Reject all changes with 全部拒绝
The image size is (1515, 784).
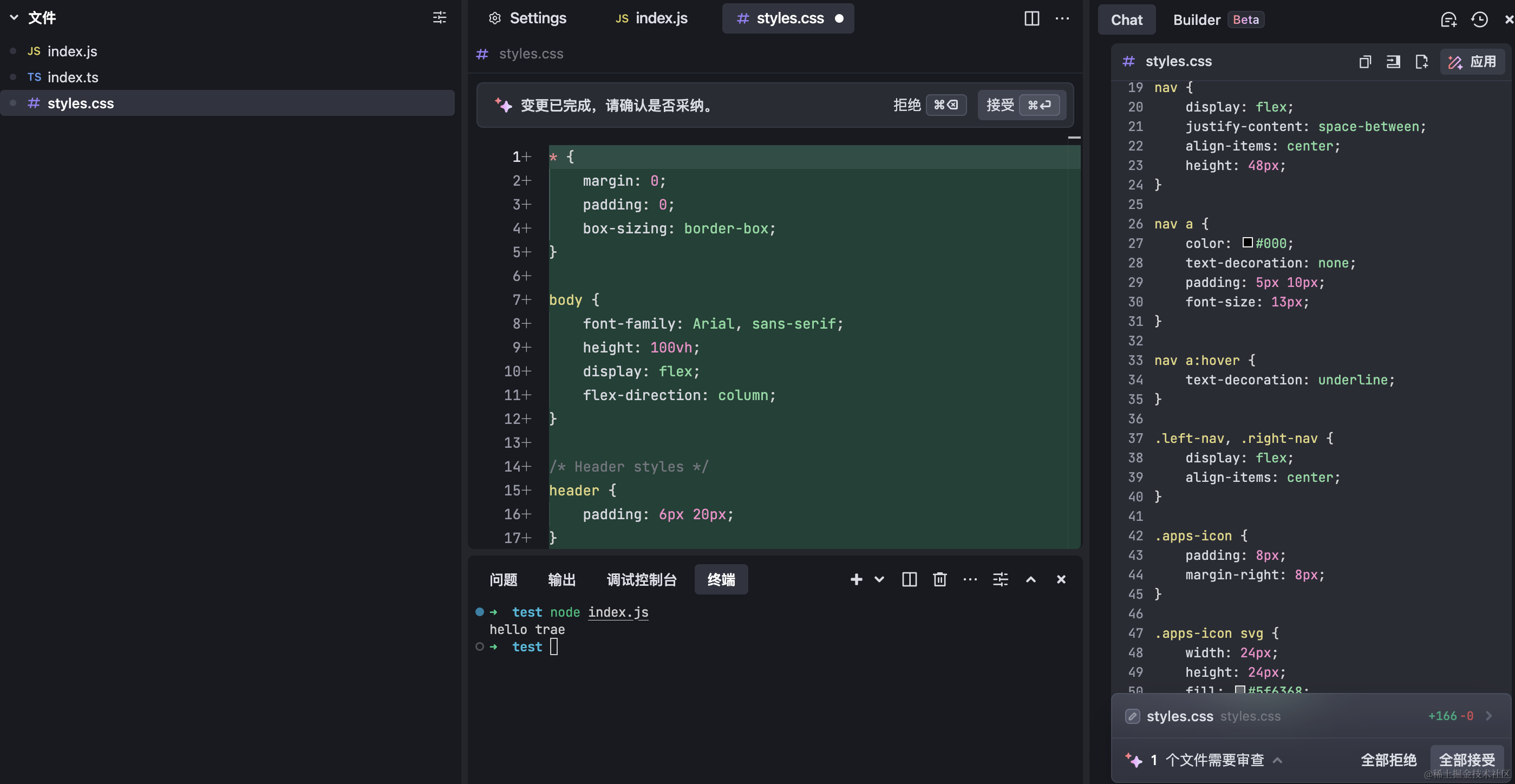coord(1388,760)
